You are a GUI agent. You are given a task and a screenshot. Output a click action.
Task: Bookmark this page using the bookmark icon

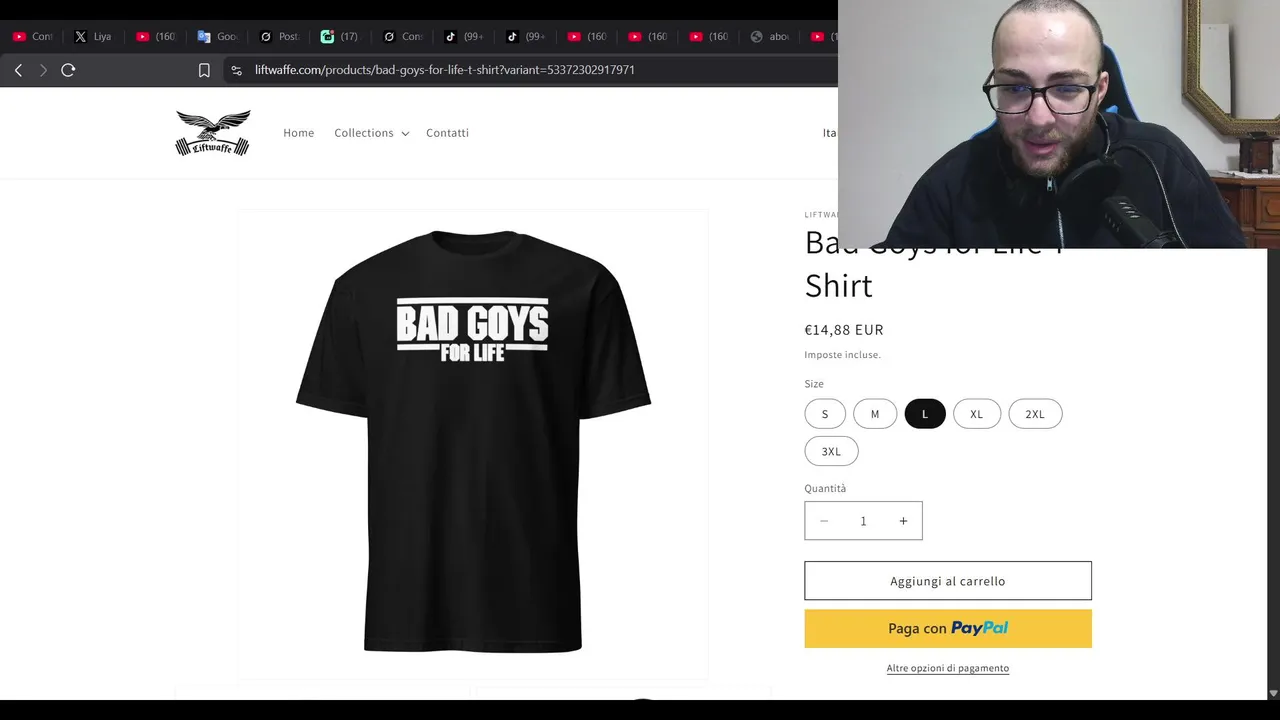pyautogui.click(x=204, y=70)
